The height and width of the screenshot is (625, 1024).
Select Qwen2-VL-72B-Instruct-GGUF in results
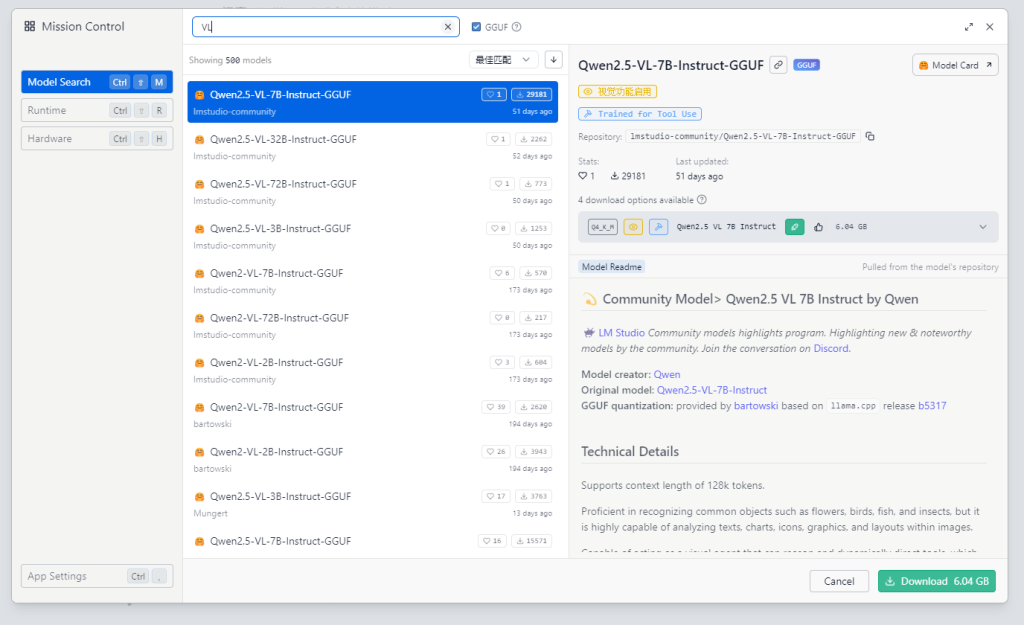coord(372,325)
